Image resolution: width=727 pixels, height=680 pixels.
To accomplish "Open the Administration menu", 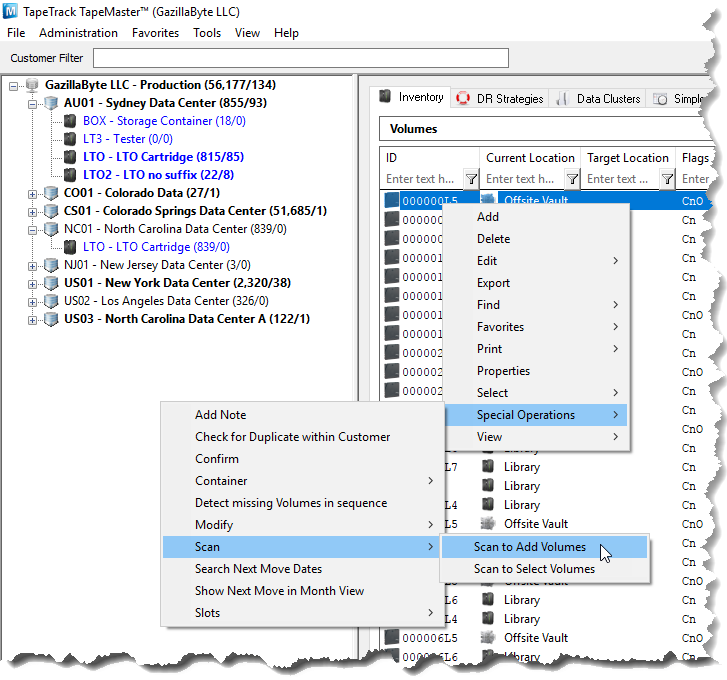I will 78,33.
